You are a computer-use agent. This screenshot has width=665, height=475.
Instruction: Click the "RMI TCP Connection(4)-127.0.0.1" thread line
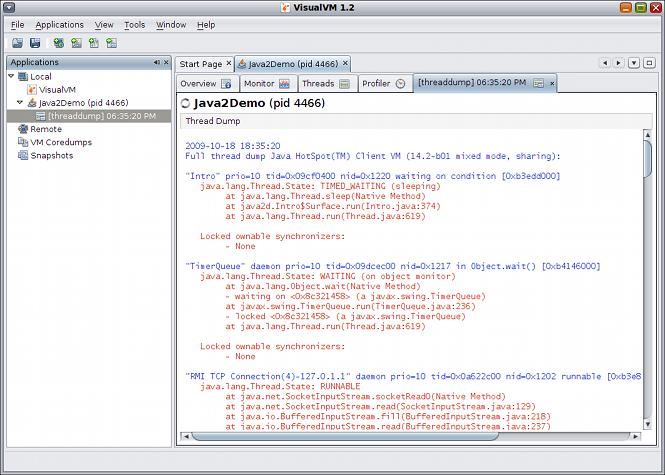(x=413, y=376)
